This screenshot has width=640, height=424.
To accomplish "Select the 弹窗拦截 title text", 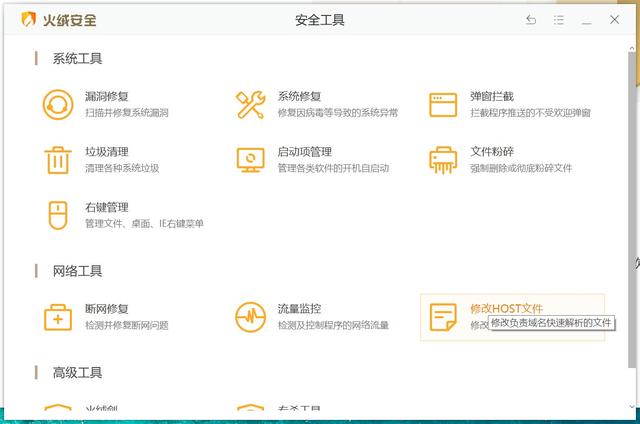I will (x=491, y=96).
